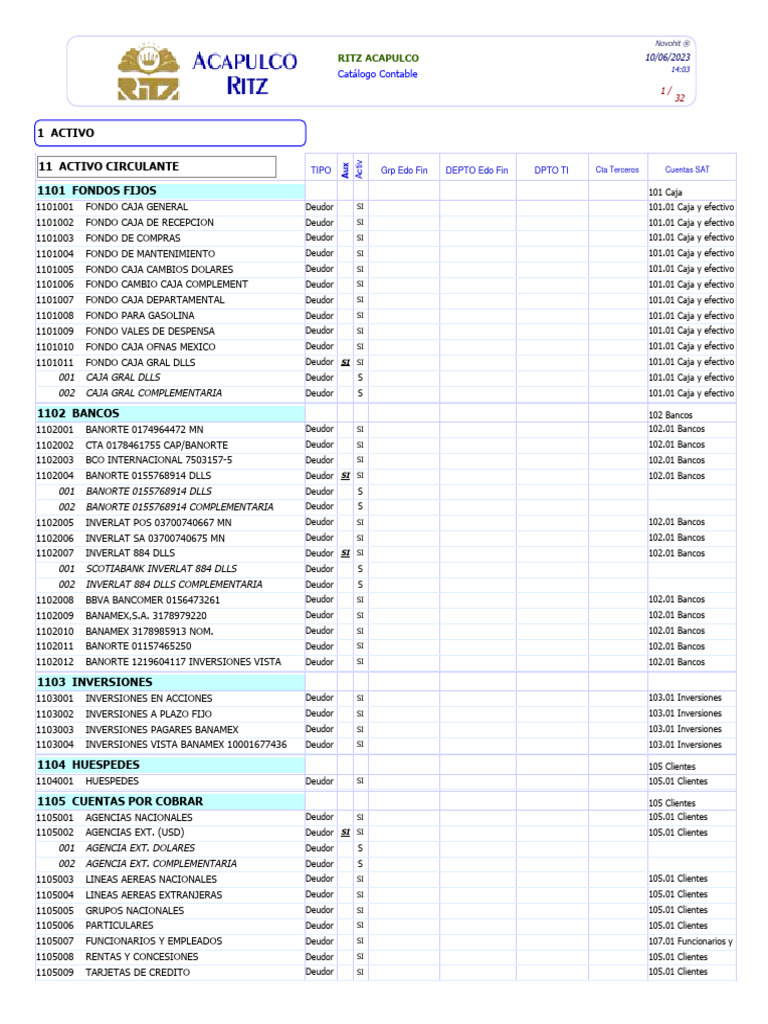The width and height of the screenshot is (768, 1024).
Task: Click account 'FONDO CAJA CAMBIOS DOLARES'
Action: pyautogui.click(x=159, y=270)
